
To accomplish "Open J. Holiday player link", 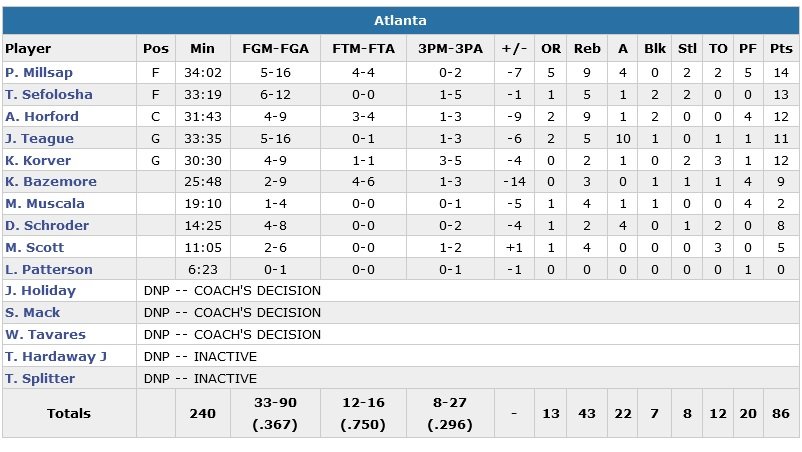I will [x=40, y=291].
